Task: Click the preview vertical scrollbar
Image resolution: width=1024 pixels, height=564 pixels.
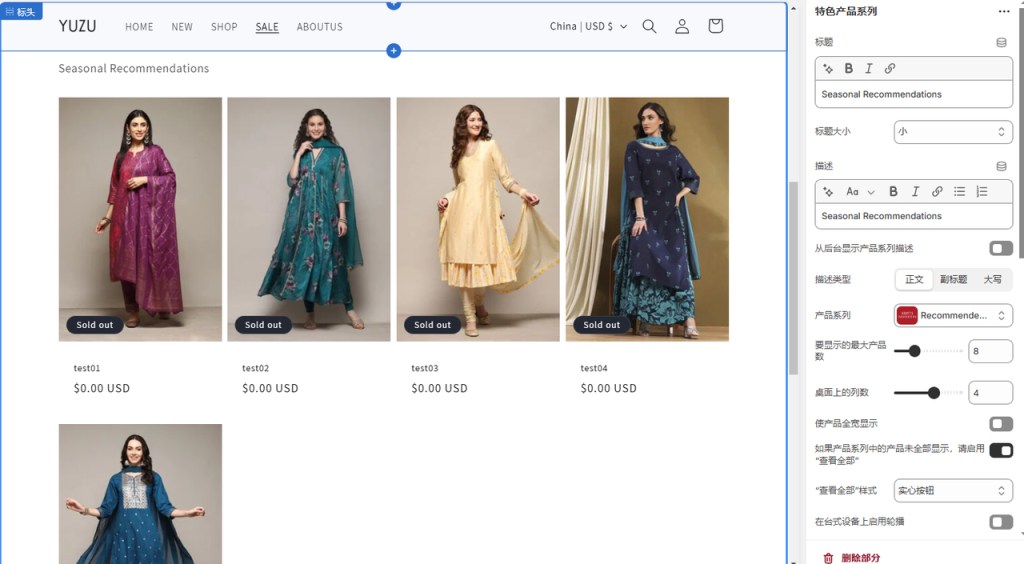Action: click(793, 277)
